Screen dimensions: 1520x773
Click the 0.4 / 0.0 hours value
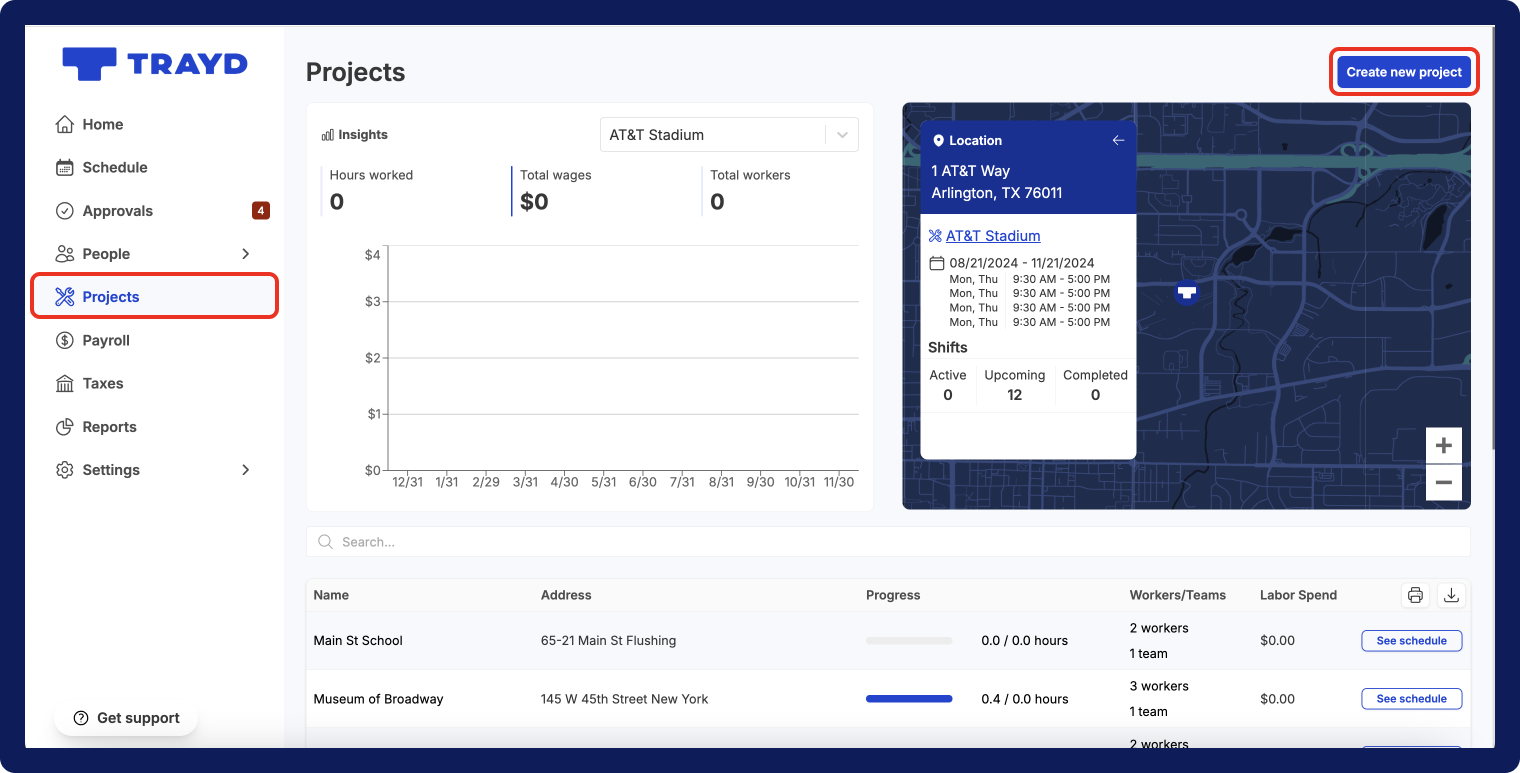(x=1025, y=699)
